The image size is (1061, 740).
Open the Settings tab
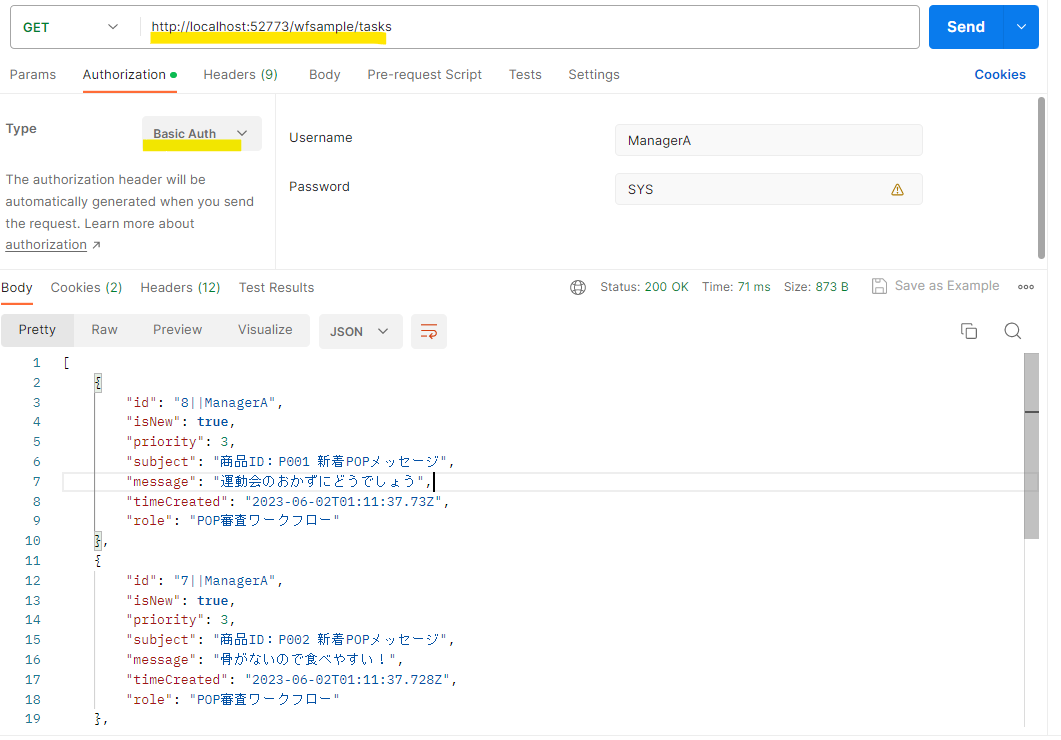tap(593, 74)
